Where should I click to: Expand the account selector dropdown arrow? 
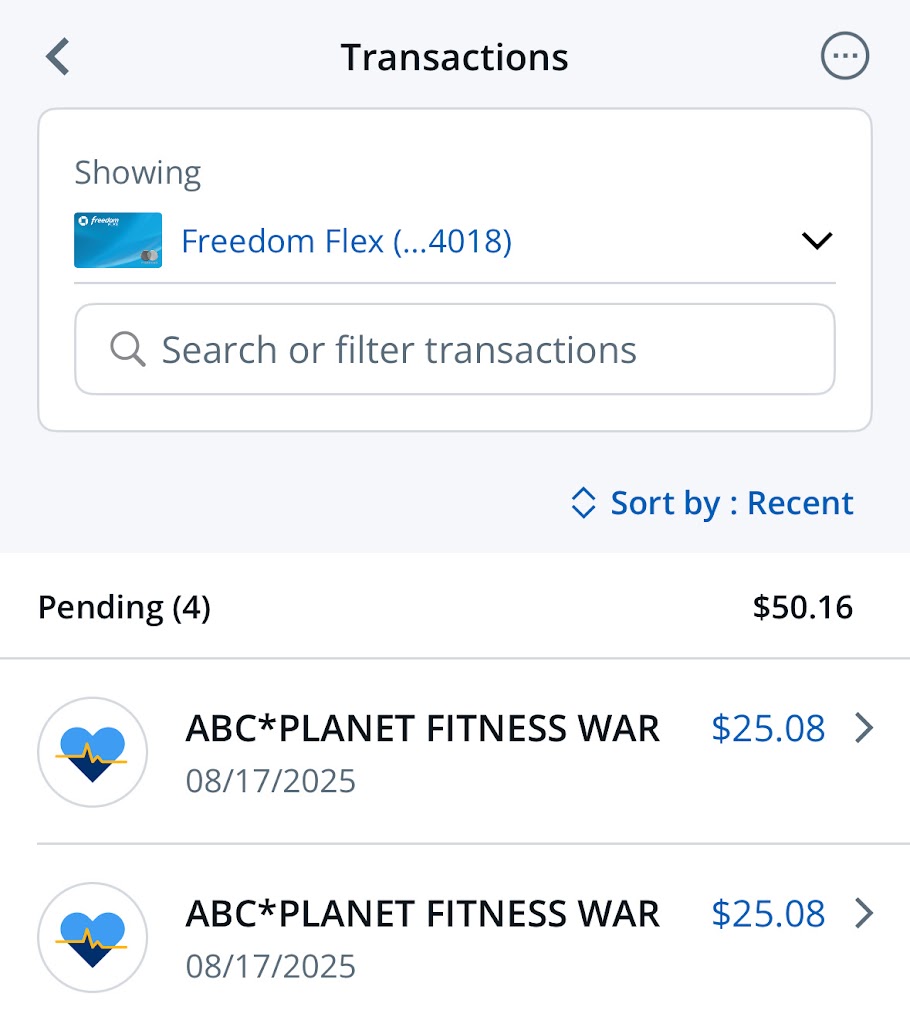coord(817,241)
